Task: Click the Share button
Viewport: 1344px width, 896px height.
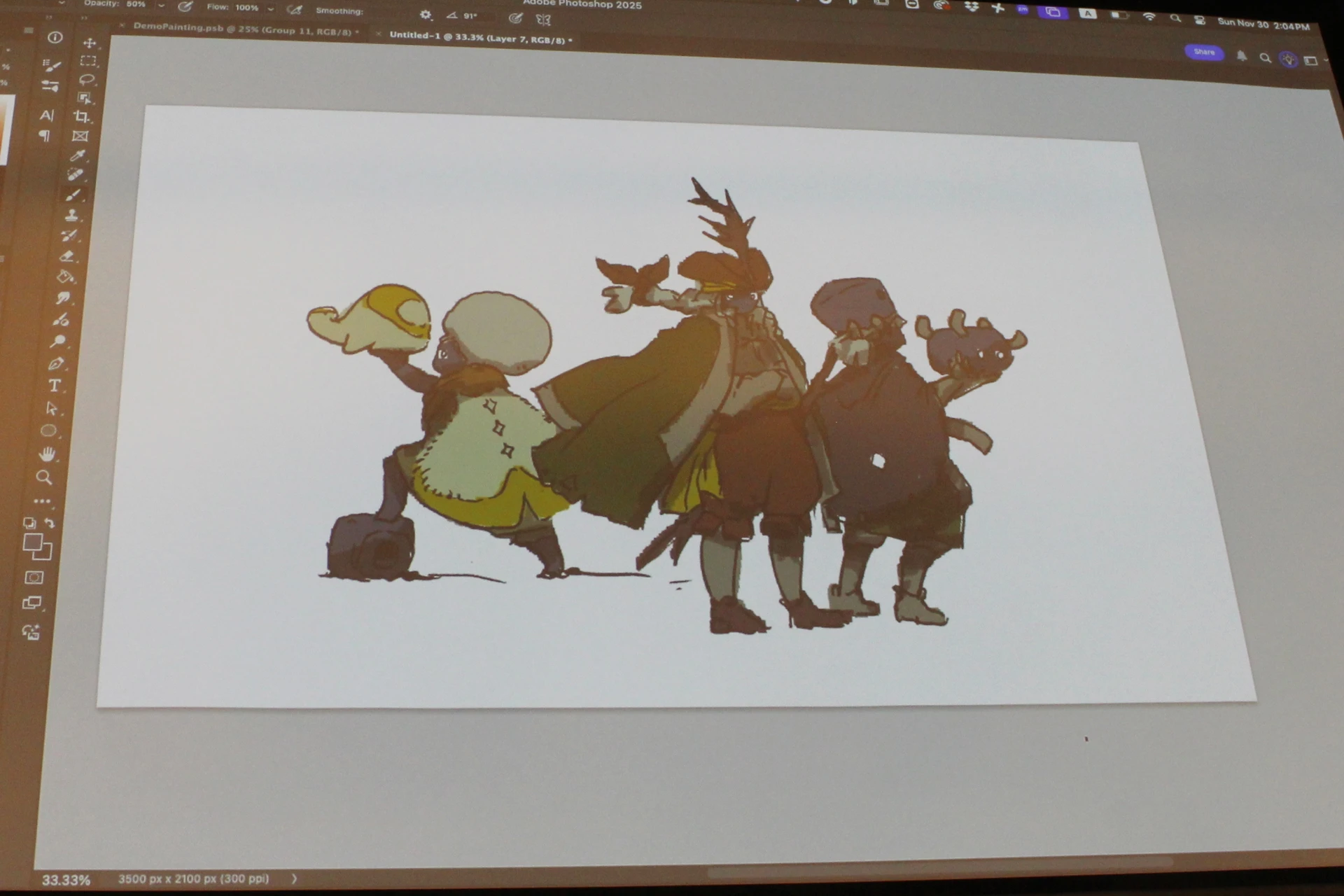Action: click(1203, 52)
